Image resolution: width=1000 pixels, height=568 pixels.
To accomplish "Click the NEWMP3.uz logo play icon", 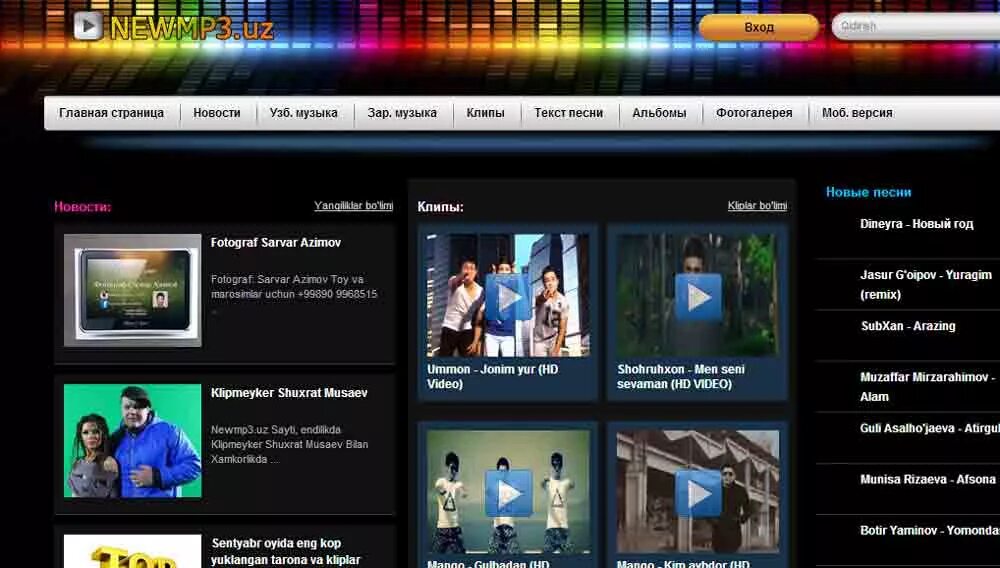I will point(88,26).
